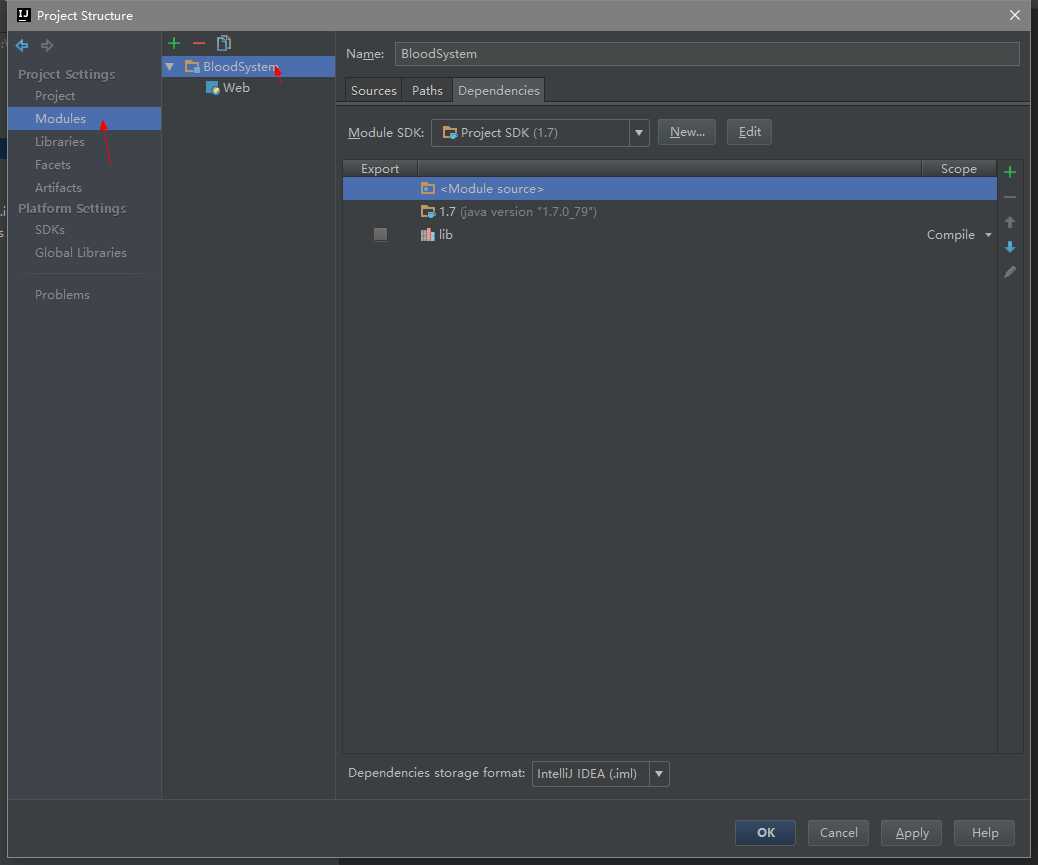Add a dependency with green plus
1038x865 pixels.
[1010, 172]
